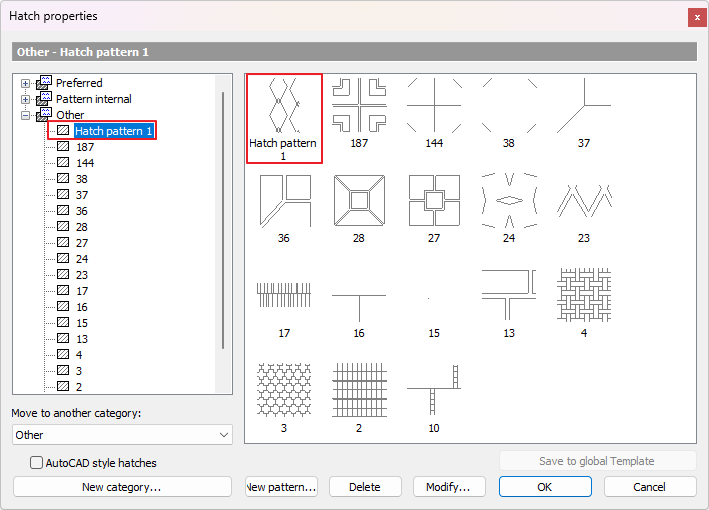
Task: Expand the Pattern internal category node
Action: tap(25, 99)
